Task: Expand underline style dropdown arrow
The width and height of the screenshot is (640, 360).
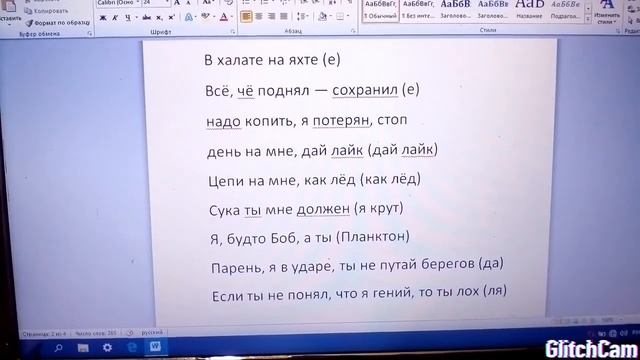Action: (x=136, y=18)
